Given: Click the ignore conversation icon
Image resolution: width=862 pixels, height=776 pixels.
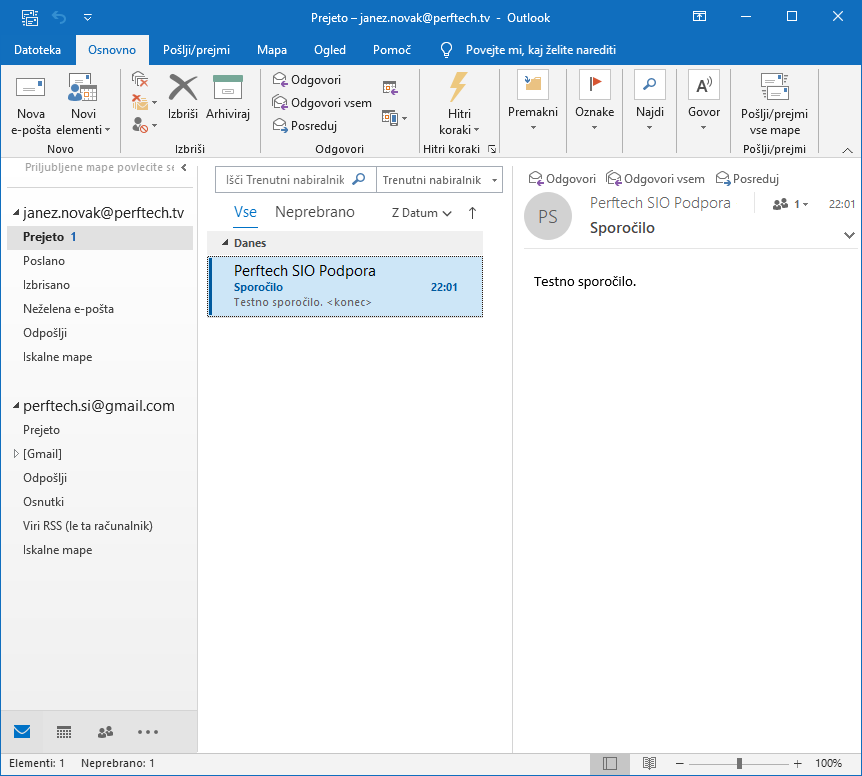Looking at the screenshot, I should pos(140,80).
